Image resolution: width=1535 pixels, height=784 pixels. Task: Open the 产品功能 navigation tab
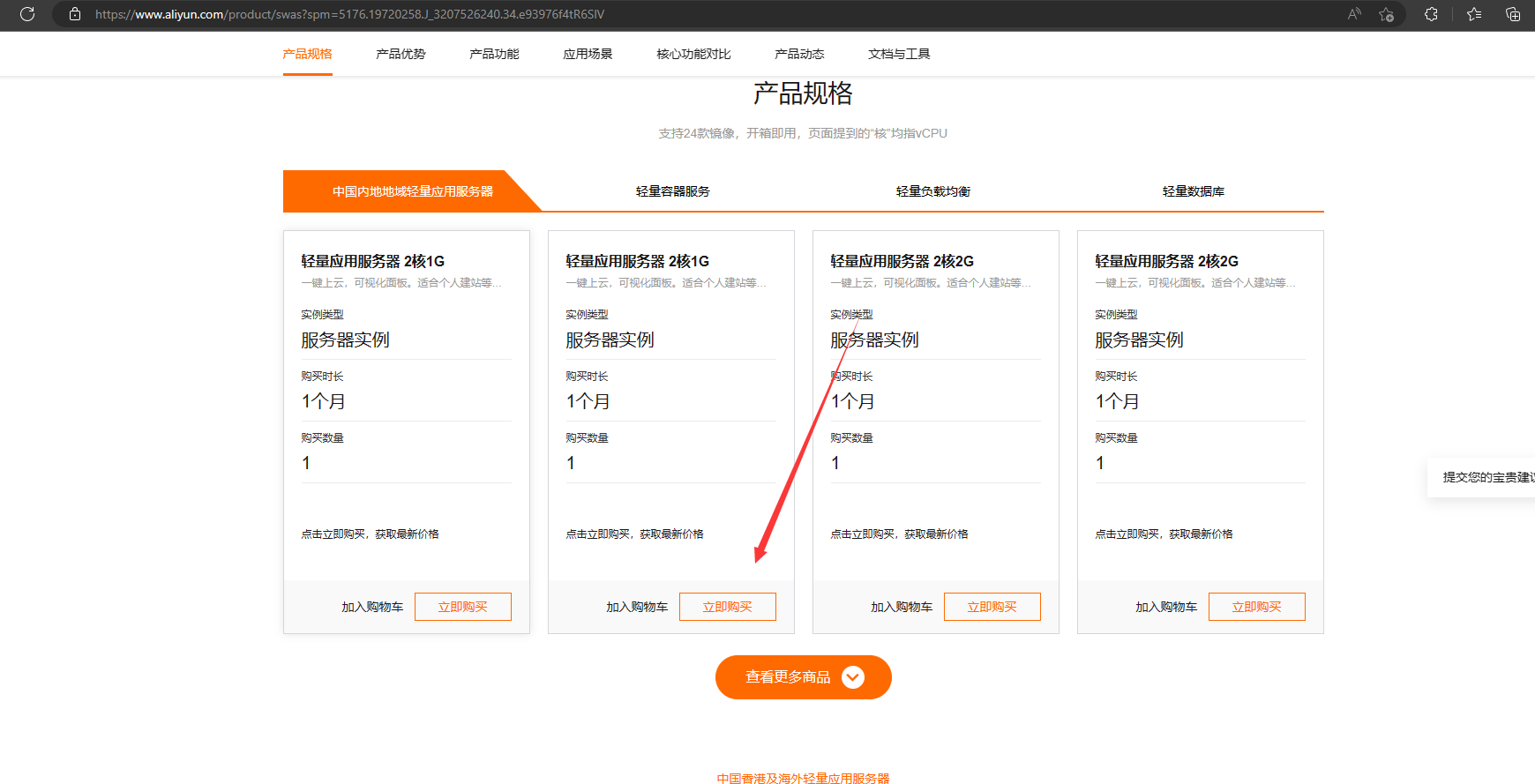tap(494, 54)
